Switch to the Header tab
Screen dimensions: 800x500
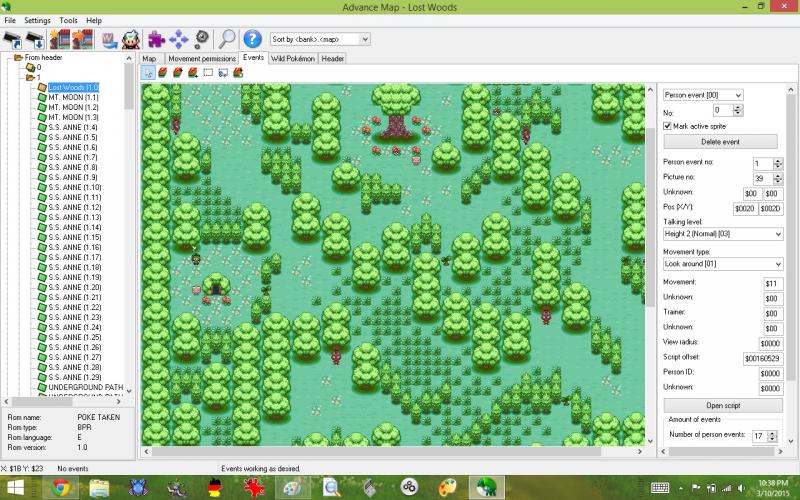(333, 59)
